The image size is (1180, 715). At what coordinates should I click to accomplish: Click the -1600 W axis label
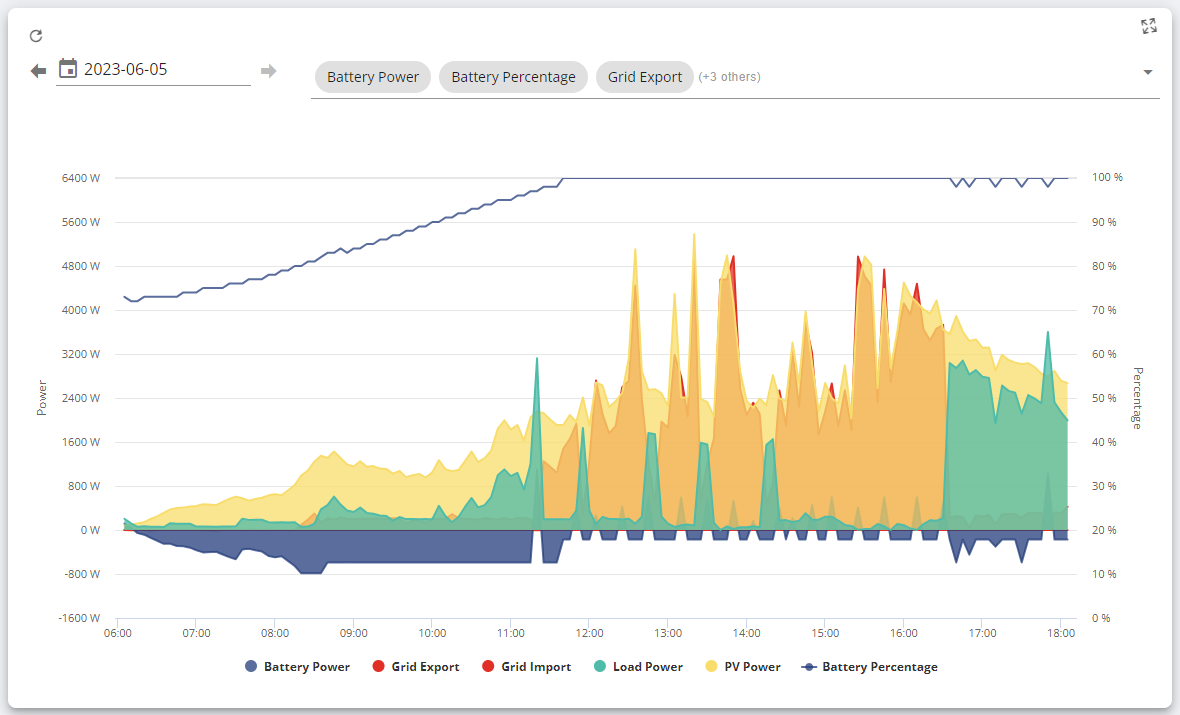pyautogui.click(x=79, y=618)
